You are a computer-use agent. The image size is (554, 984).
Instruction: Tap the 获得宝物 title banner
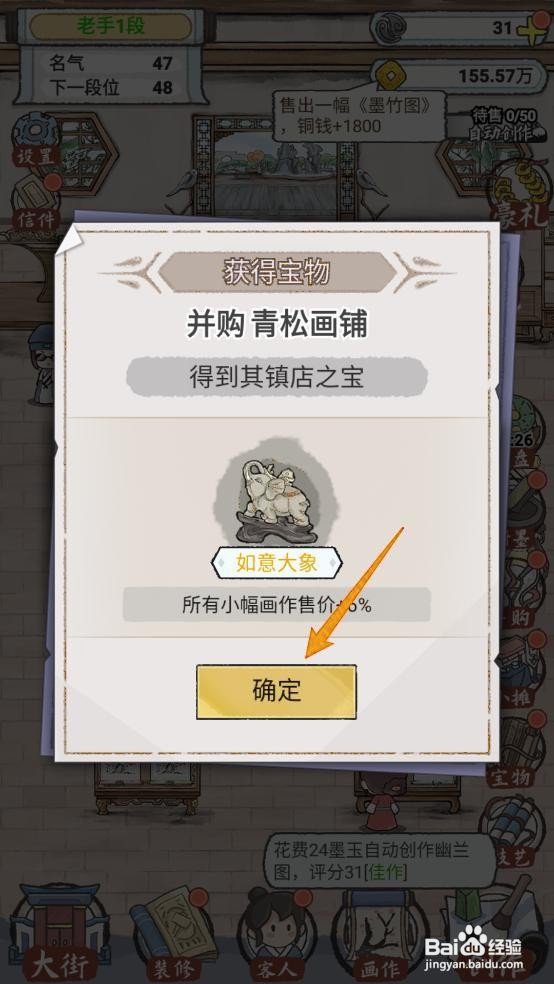tap(277, 272)
